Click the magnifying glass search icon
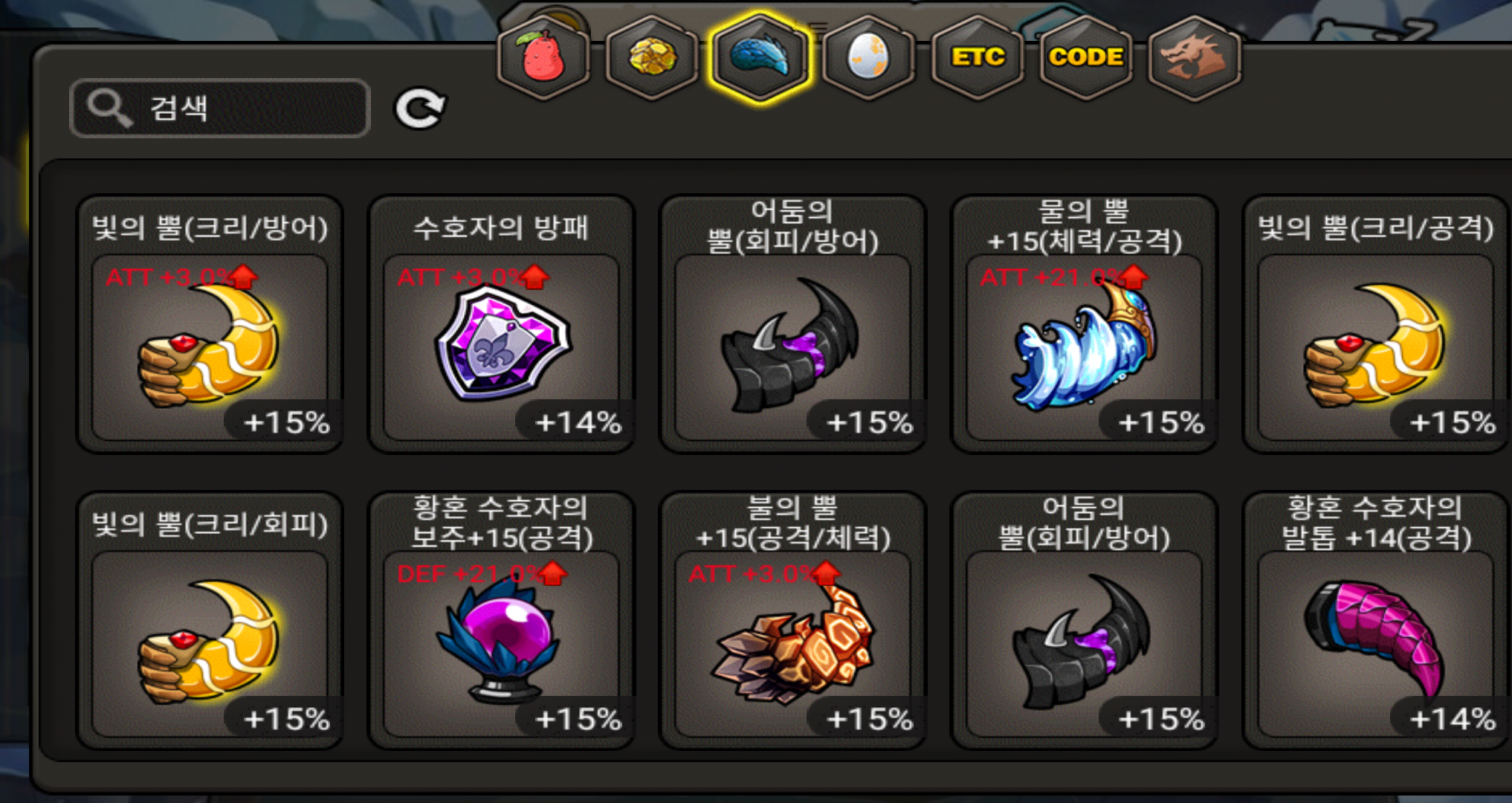 coord(109,109)
